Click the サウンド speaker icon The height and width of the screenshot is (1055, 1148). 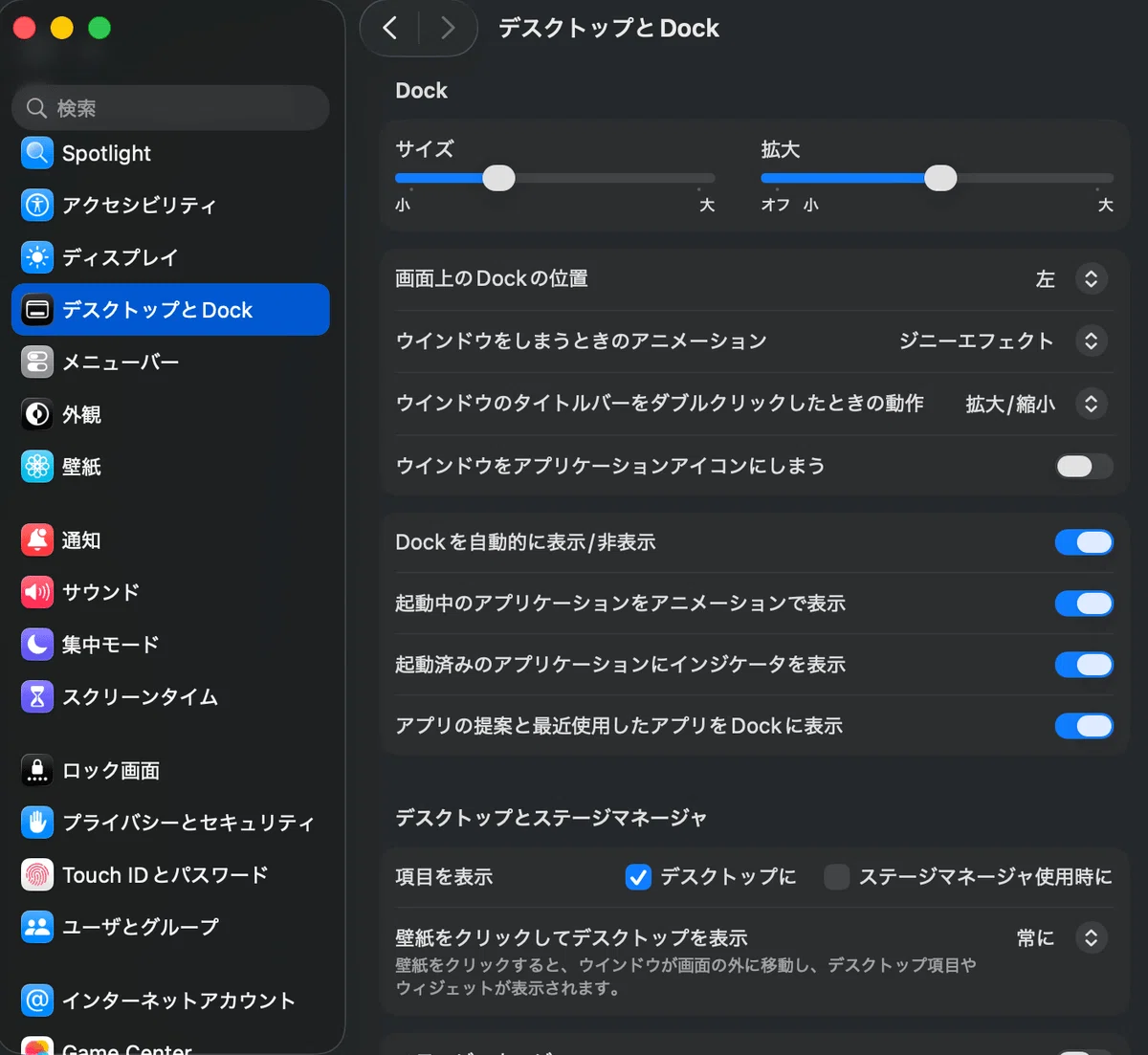[x=37, y=592]
